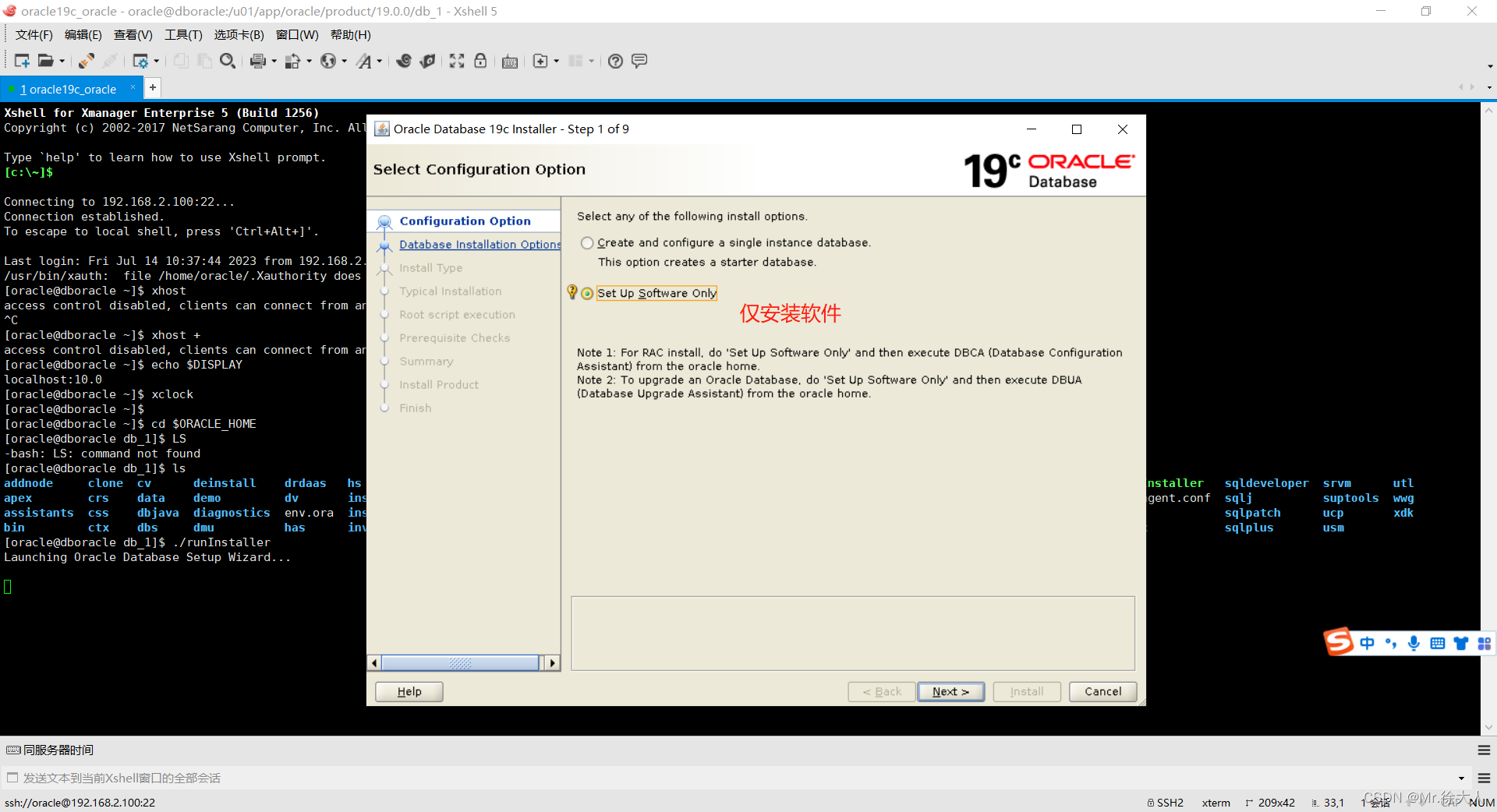Expand the Open session dropdown arrow
The height and width of the screenshot is (812, 1497).
(62, 62)
